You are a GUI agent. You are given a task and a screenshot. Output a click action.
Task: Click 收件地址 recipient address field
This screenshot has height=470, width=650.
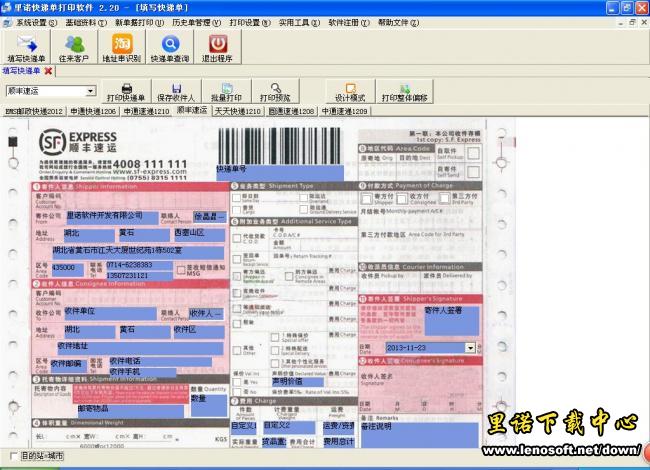tap(141, 348)
